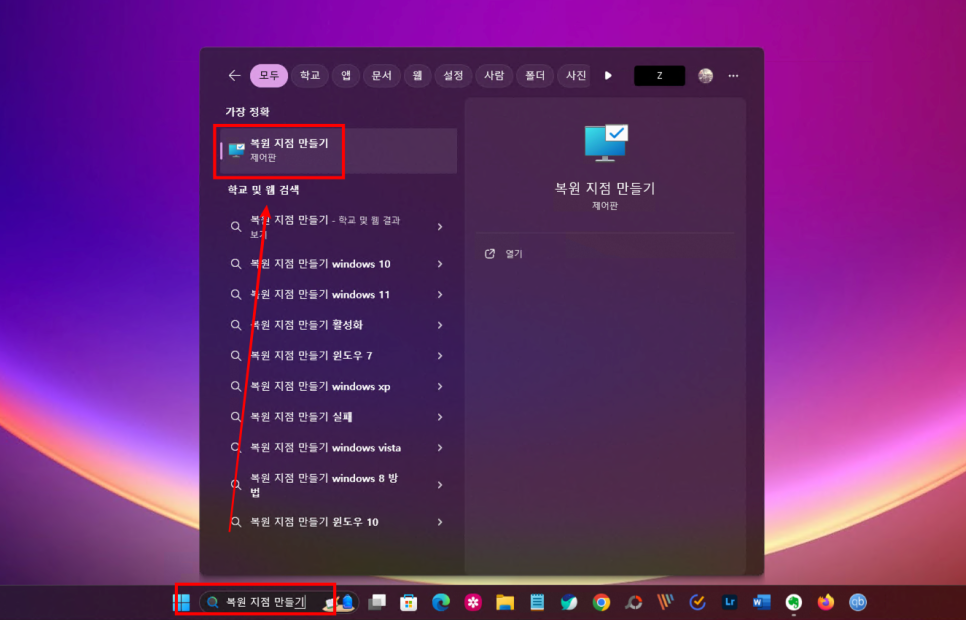The width and height of the screenshot is (966, 620).
Task: Open the pink flower app on taskbar
Action: point(473,602)
